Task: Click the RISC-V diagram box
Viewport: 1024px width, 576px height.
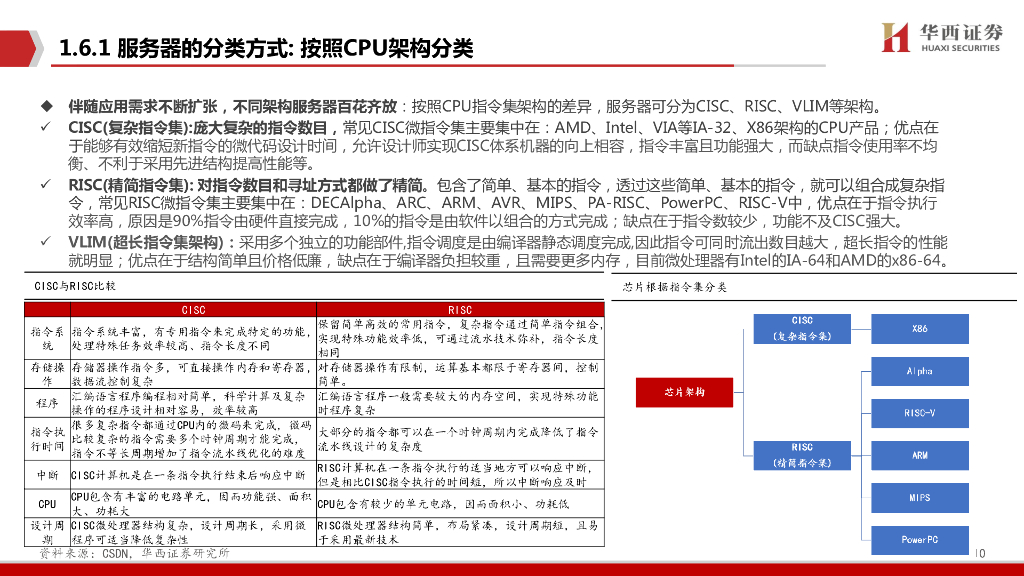Action: (919, 413)
